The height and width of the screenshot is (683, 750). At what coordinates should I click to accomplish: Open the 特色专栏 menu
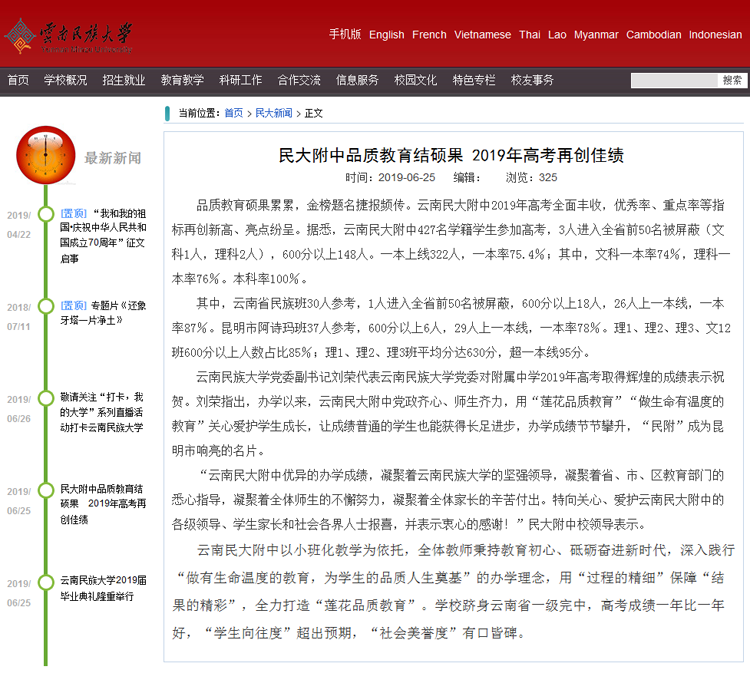474,80
